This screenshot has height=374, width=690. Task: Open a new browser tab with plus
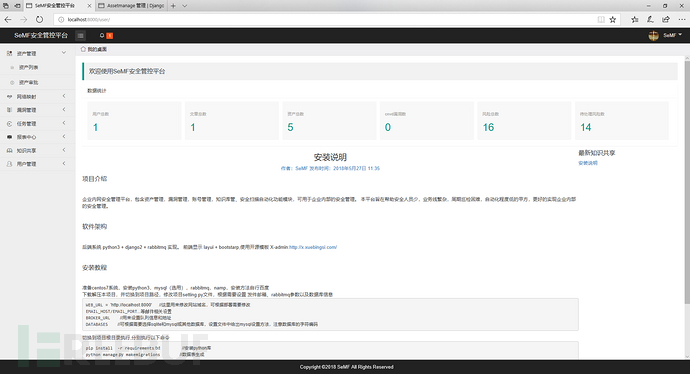pyautogui.click(x=173, y=6)
